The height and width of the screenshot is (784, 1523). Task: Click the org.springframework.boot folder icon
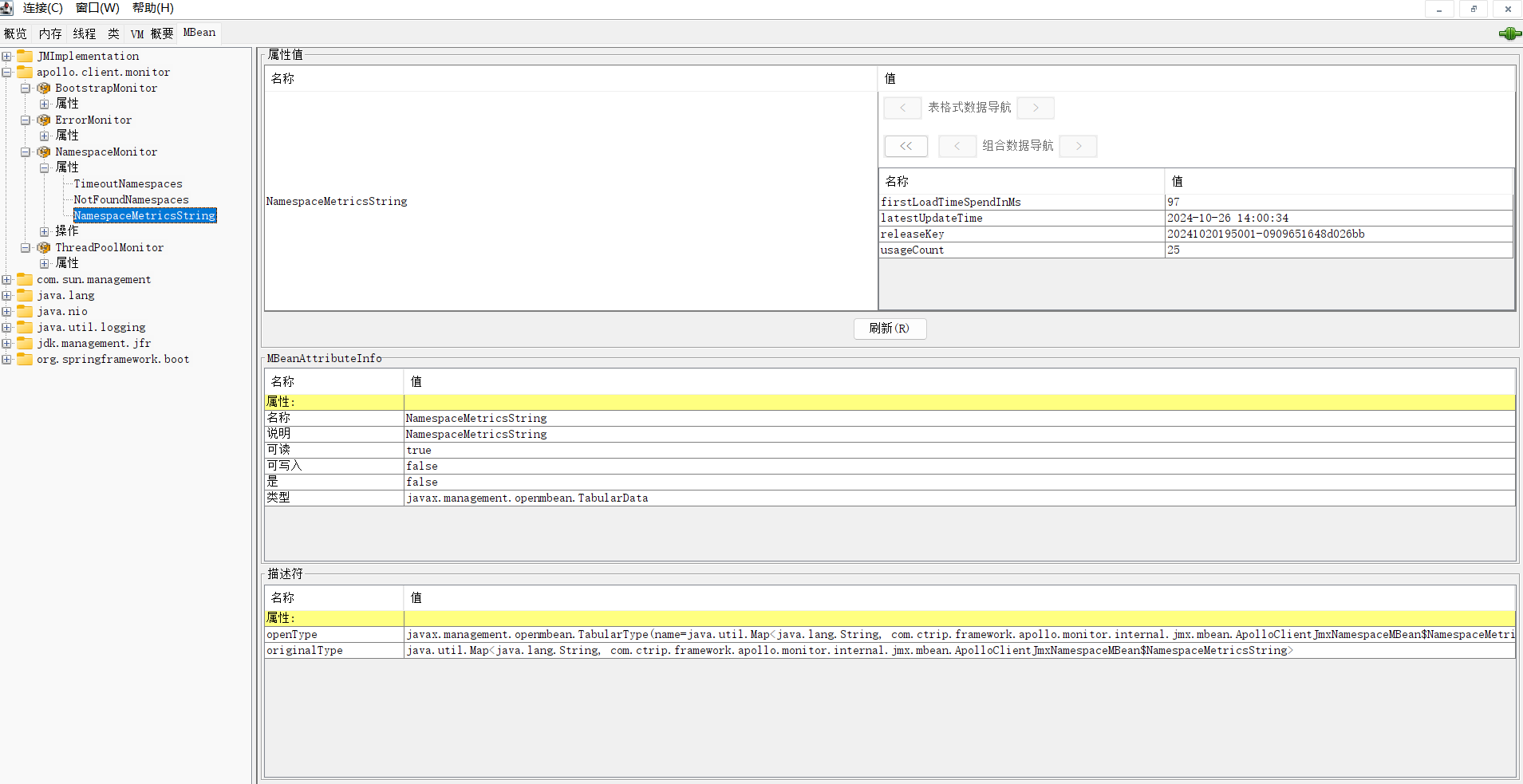click(x=25, y=359)
